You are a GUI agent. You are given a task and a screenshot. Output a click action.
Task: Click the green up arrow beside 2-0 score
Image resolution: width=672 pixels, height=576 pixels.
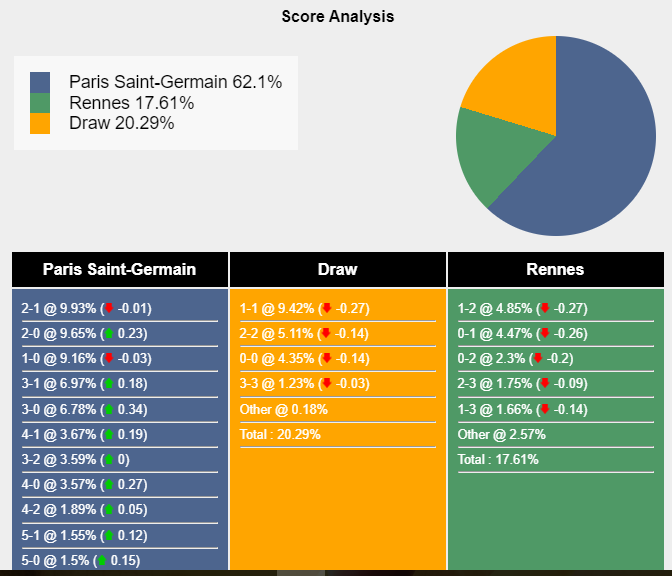107,334
